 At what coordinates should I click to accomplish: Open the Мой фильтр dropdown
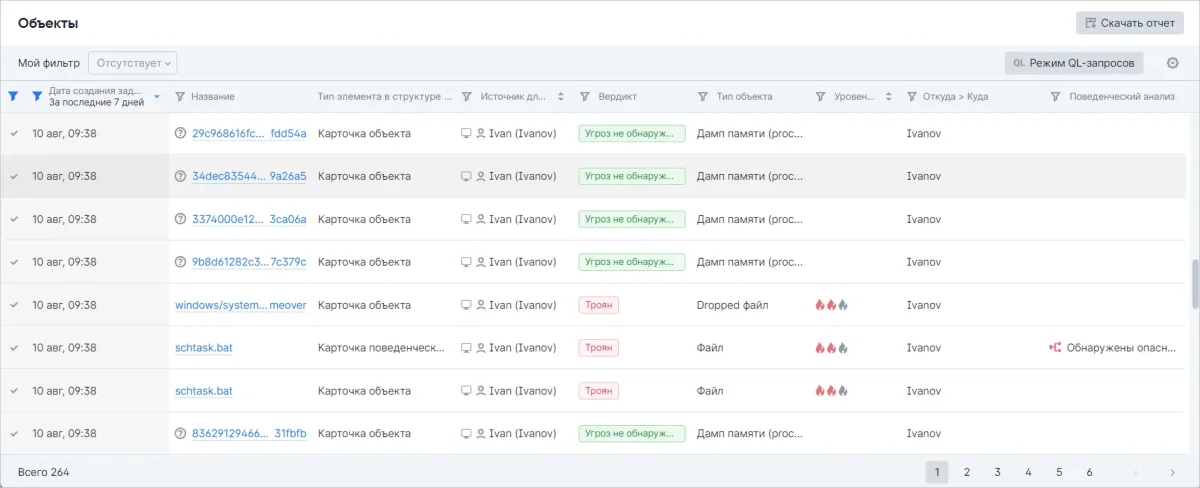[132, 63]
